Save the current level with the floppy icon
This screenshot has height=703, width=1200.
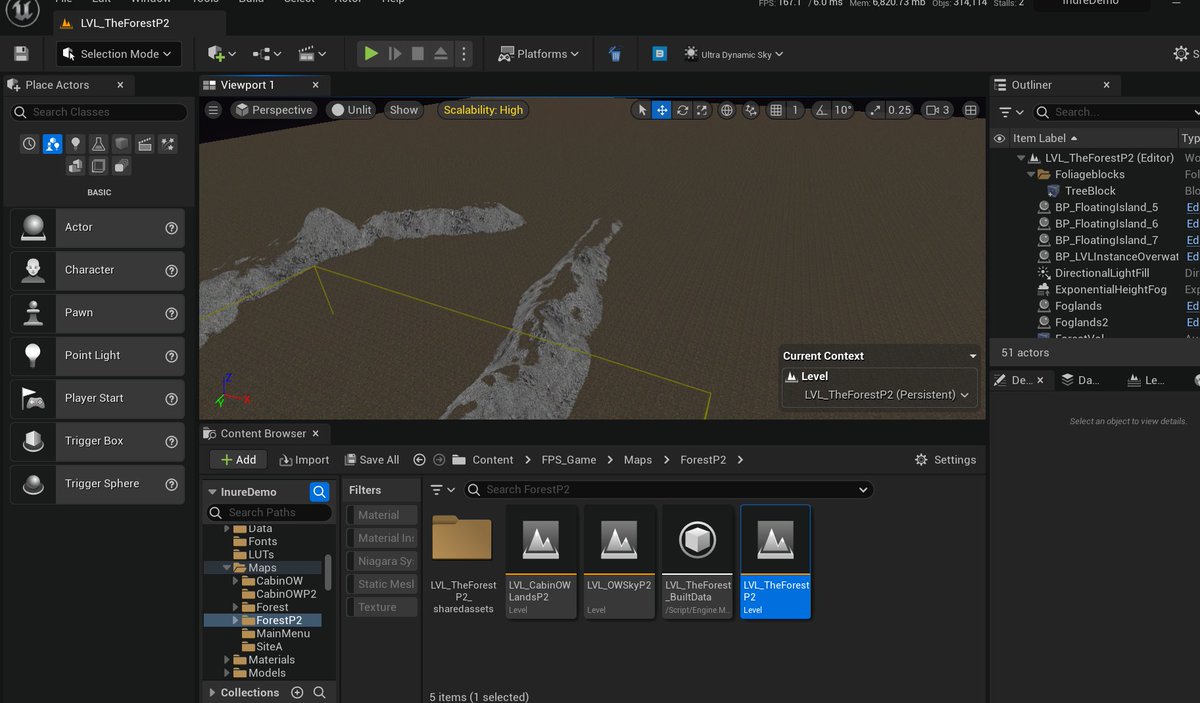pyautogui.click(x=21, y=54)
